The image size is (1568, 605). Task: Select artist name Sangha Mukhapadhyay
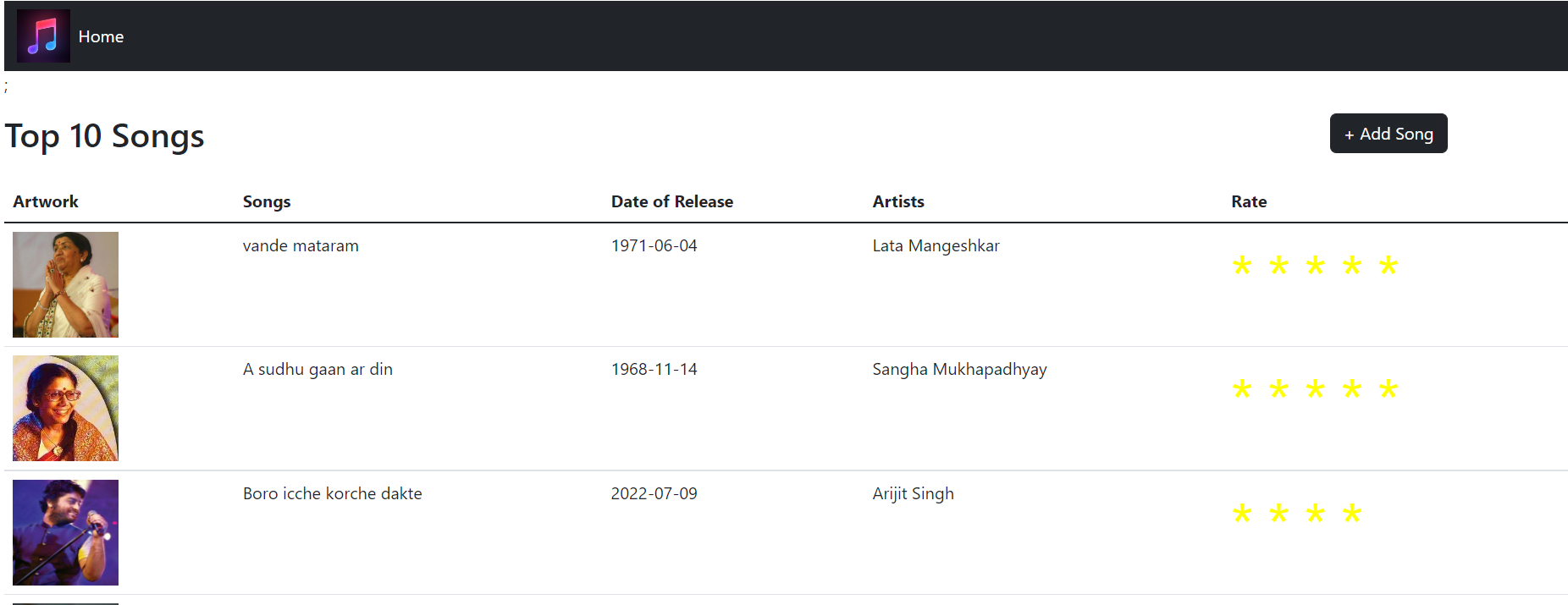tap(959, 369)
